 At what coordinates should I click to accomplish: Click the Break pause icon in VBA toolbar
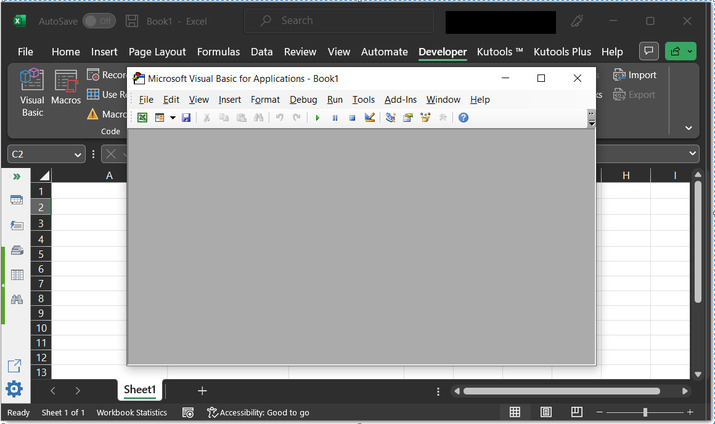(x=335, y=118)
